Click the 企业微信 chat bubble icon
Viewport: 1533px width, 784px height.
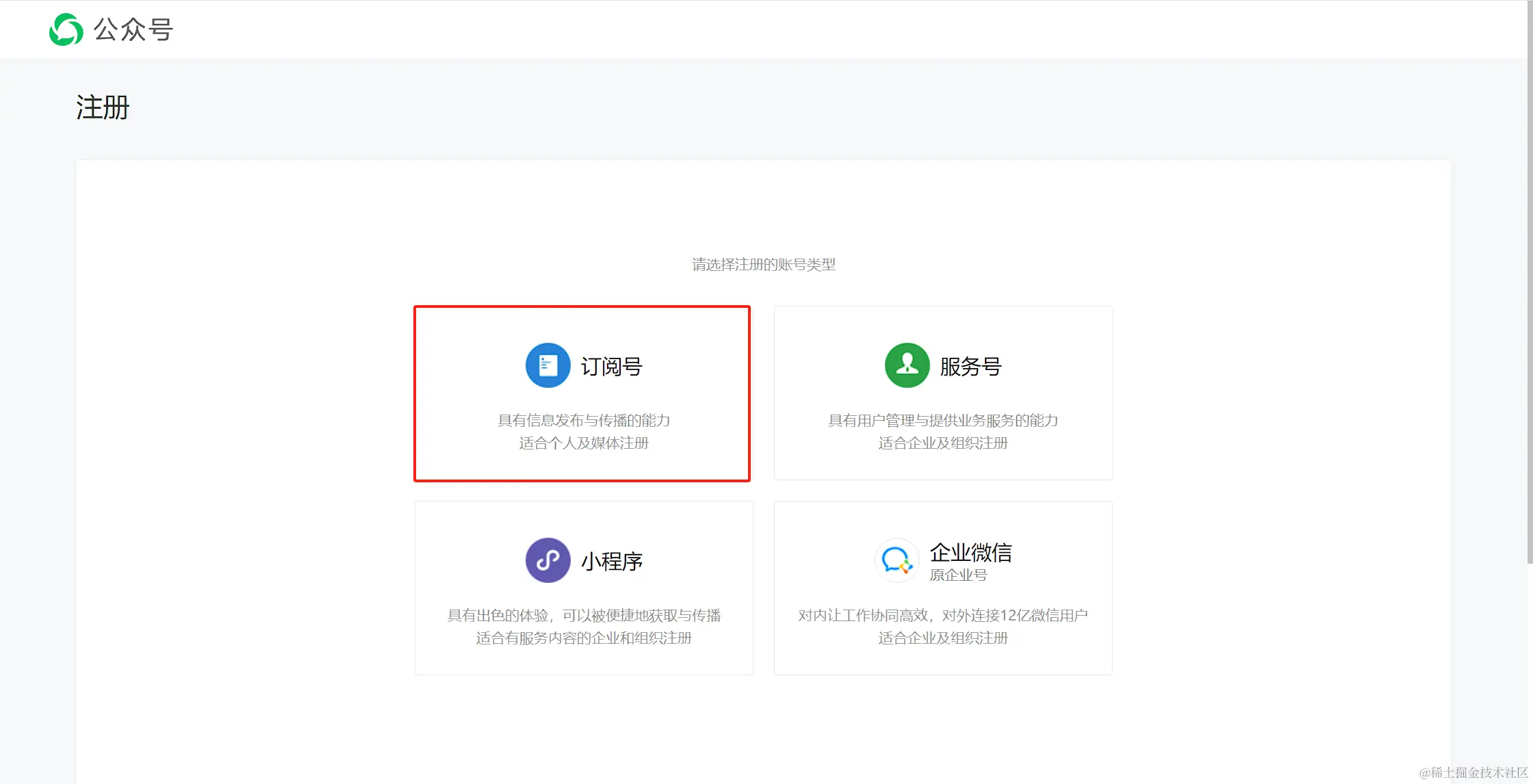tap(897, 560)
